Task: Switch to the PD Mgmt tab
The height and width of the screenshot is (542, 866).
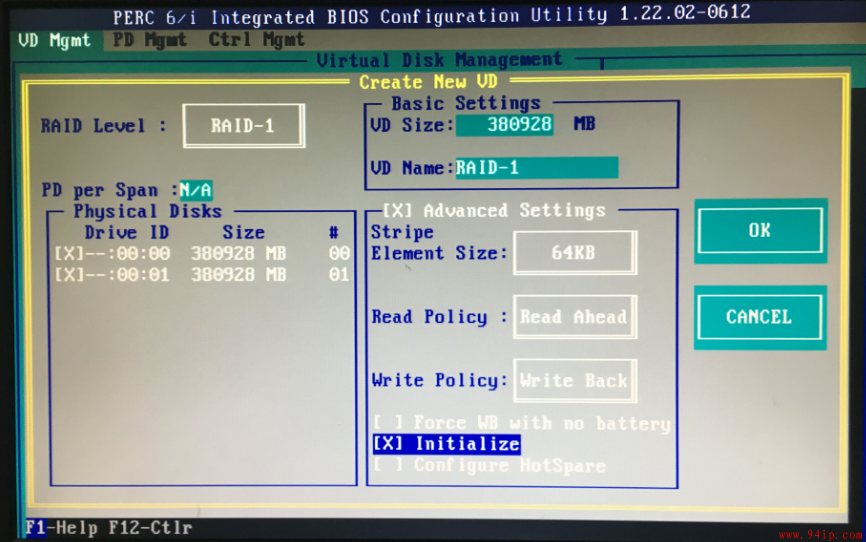Action: (x=150, y=40)
